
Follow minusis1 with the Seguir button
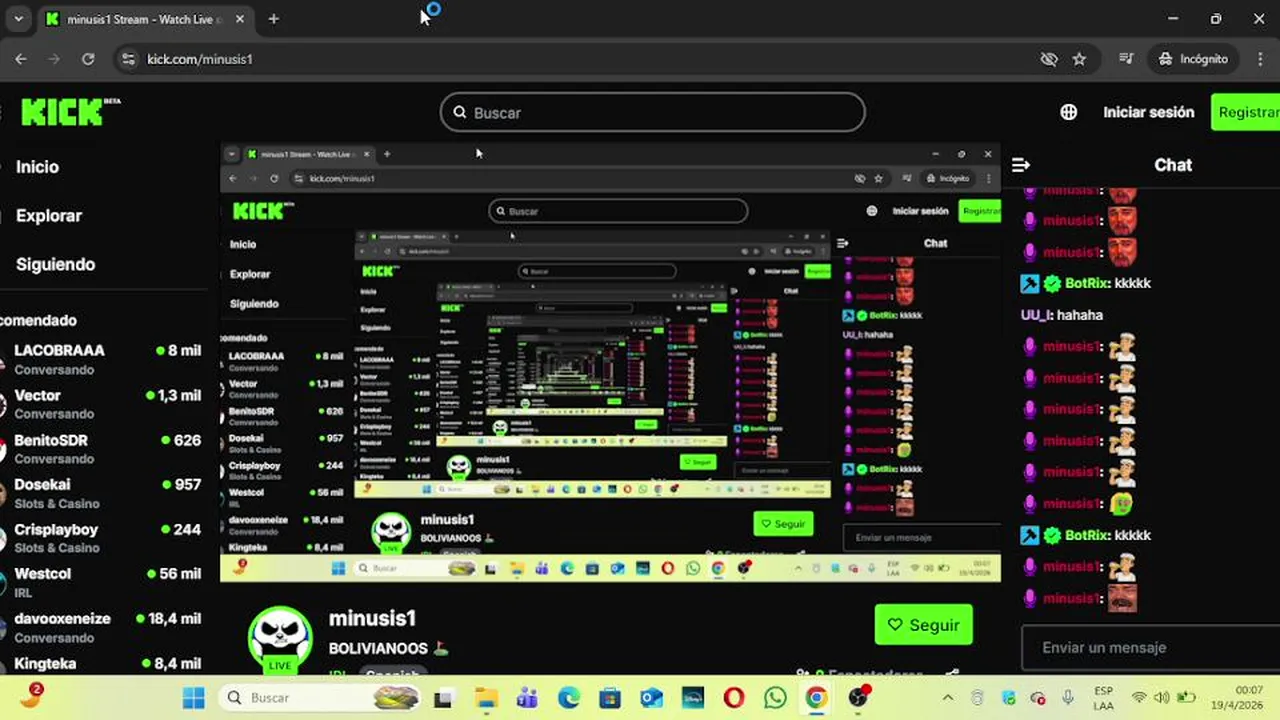click(x=923, y=625)
